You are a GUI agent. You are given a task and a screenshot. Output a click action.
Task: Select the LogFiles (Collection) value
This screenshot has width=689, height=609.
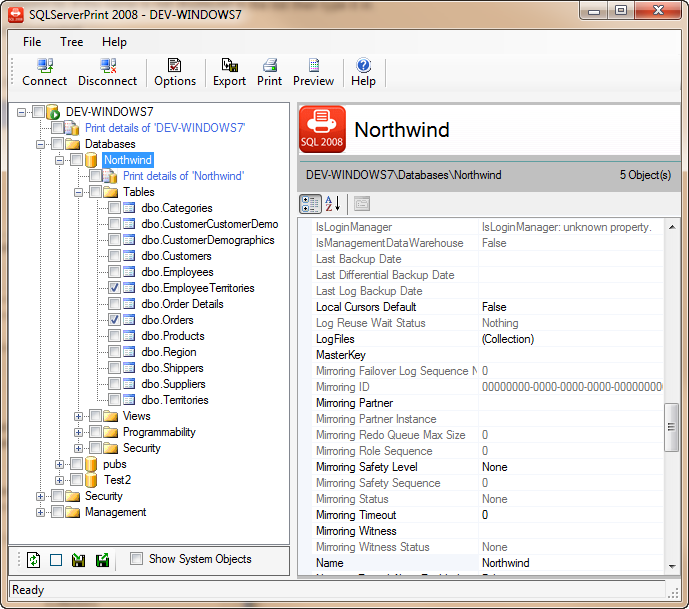(x=508, y=339)
